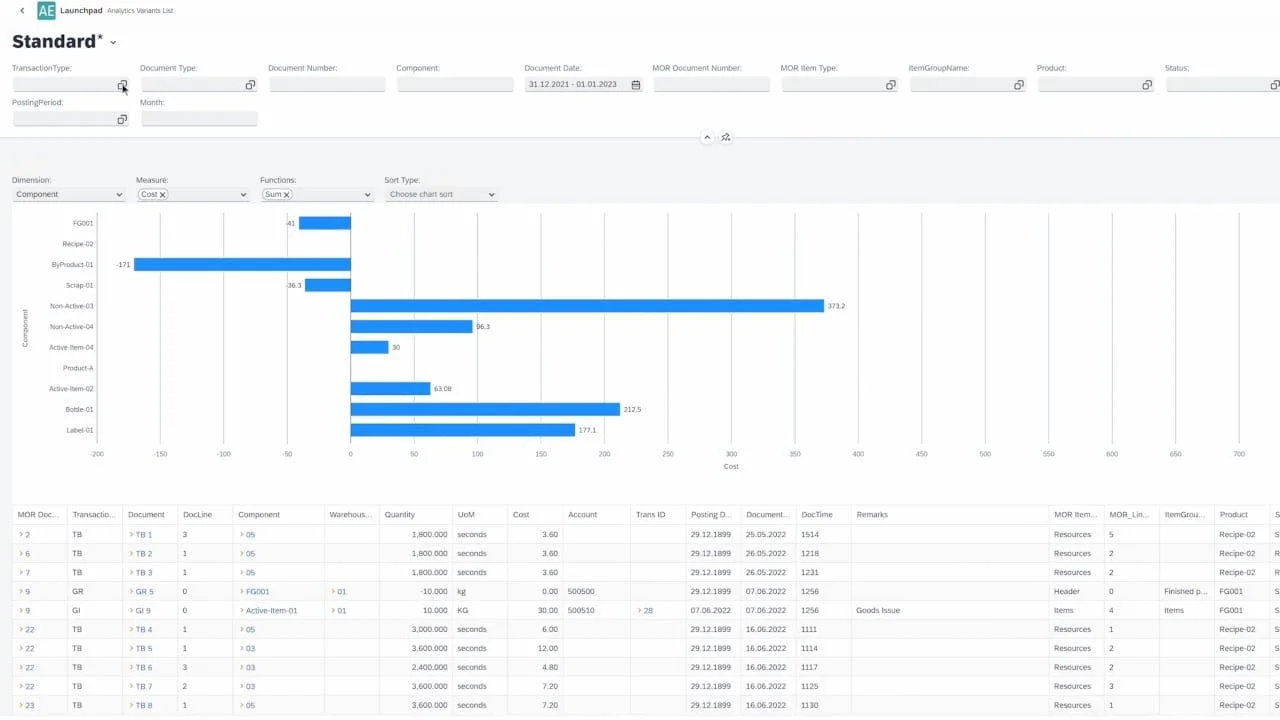Click the Component column header
This screenshot has height=720, width=1280.
click(279, 515)
